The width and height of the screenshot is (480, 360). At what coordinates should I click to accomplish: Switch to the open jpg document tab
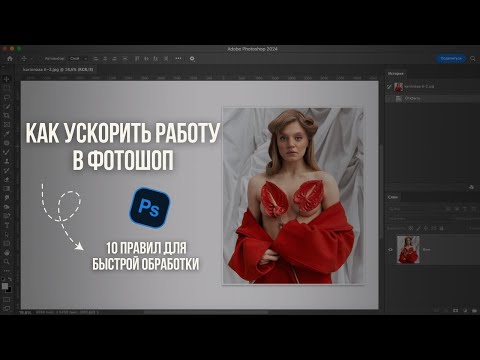(x=58, y=70)
